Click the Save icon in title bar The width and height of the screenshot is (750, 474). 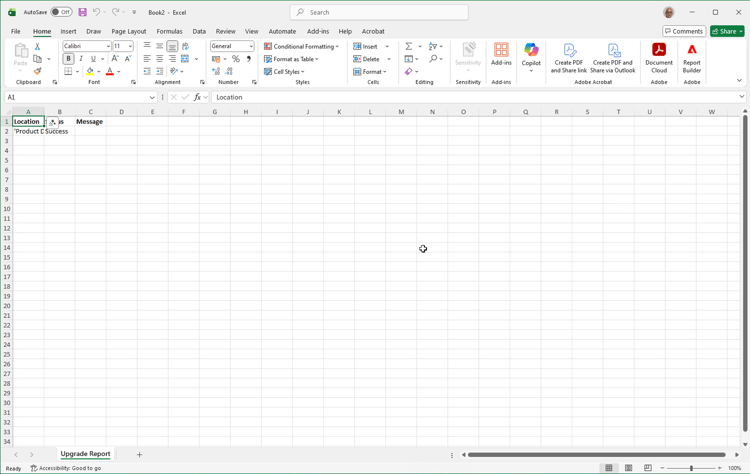pyautogui.click(x=83, y=12)
